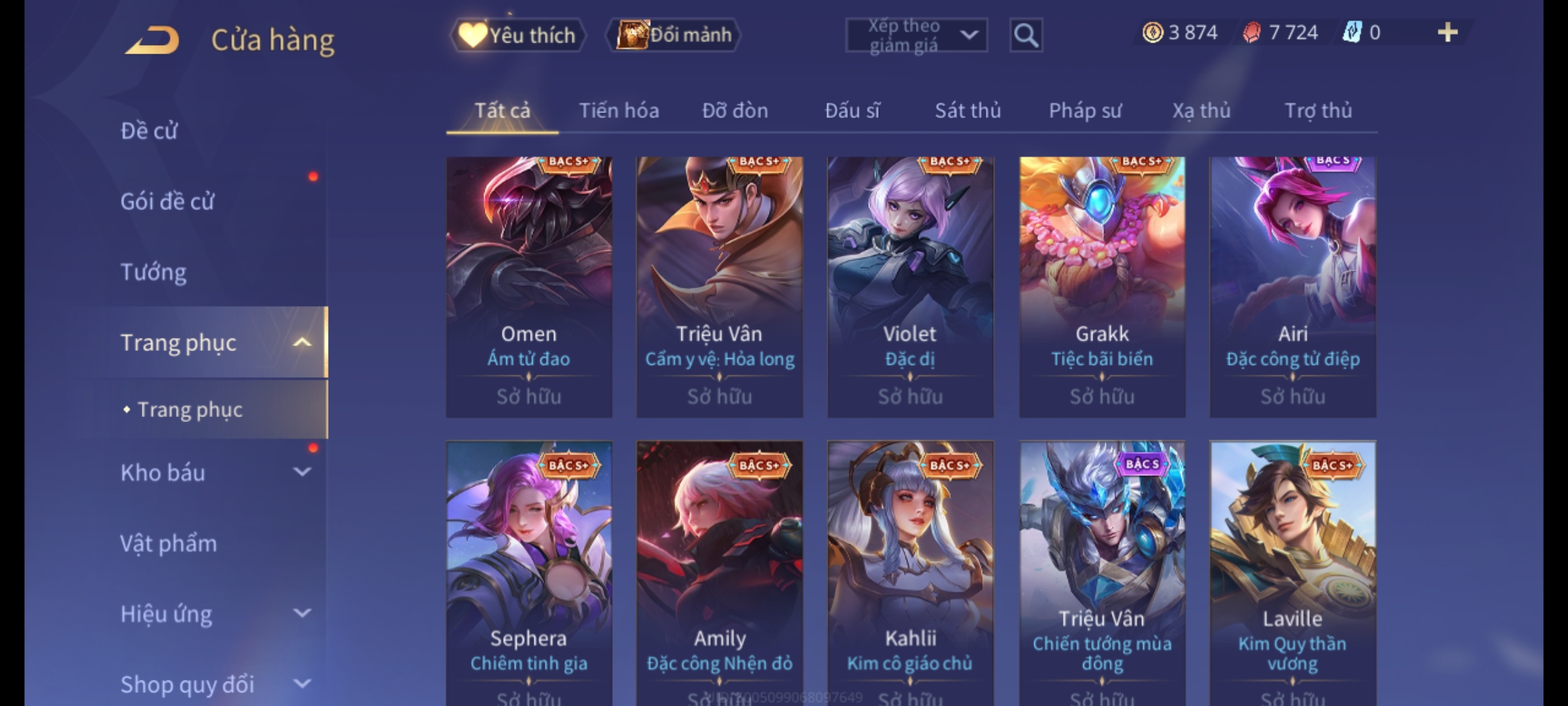Expand the Kho báu sidebar section
Image resolution: width=1568 pixels, height=706 pixels.
point(302,472)
